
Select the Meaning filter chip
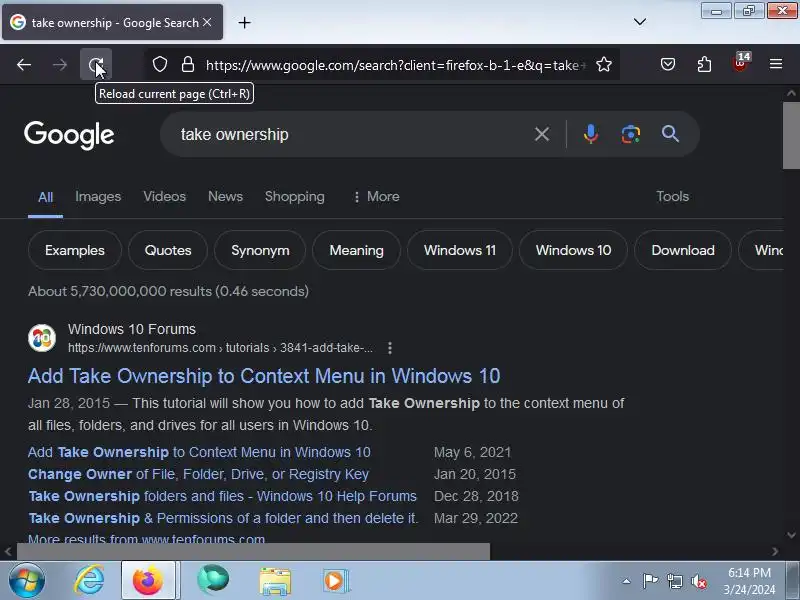coord(356,250)
